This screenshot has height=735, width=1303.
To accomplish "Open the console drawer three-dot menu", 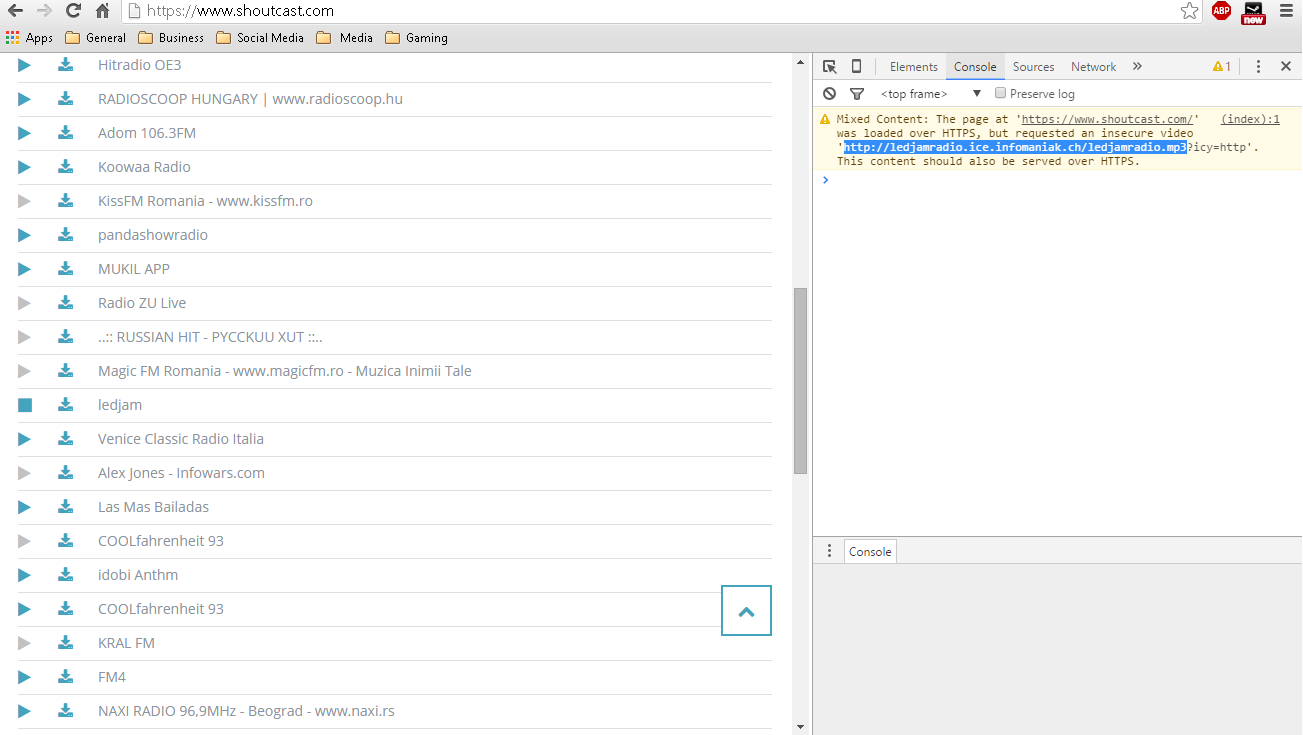I will [829, 551].
